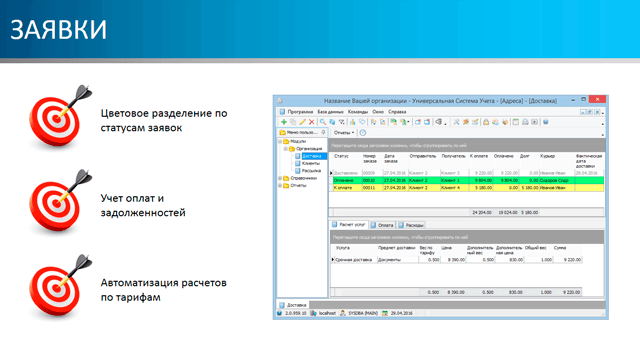Click the green plus Add record icon
The width and height of the screenshot is (640, 360).
coord(284,122)
